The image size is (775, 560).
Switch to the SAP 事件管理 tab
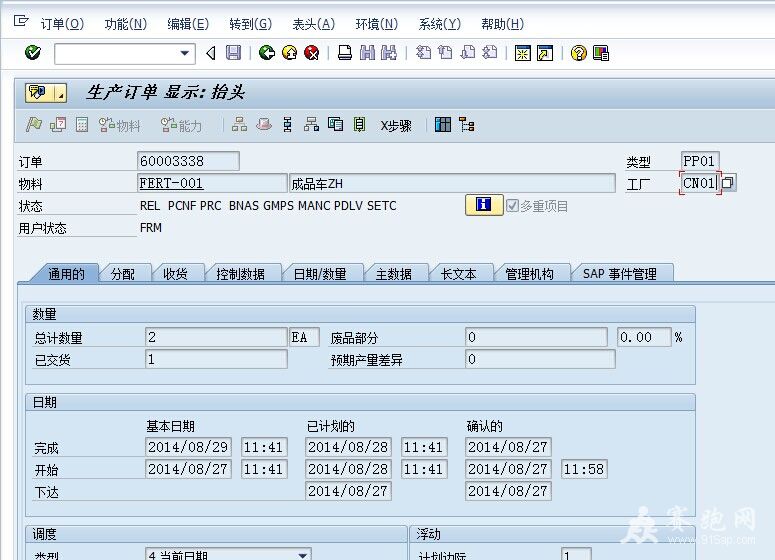pos(620,274)
